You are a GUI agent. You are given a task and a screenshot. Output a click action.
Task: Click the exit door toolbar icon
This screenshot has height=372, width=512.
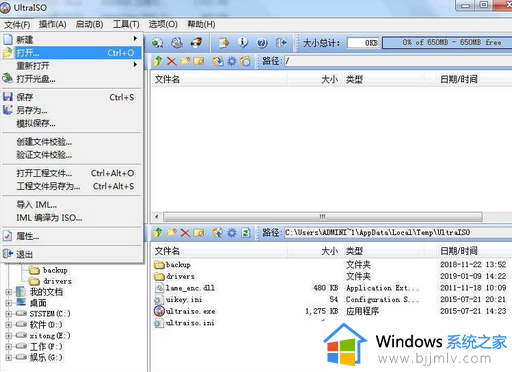pos(281,43)
